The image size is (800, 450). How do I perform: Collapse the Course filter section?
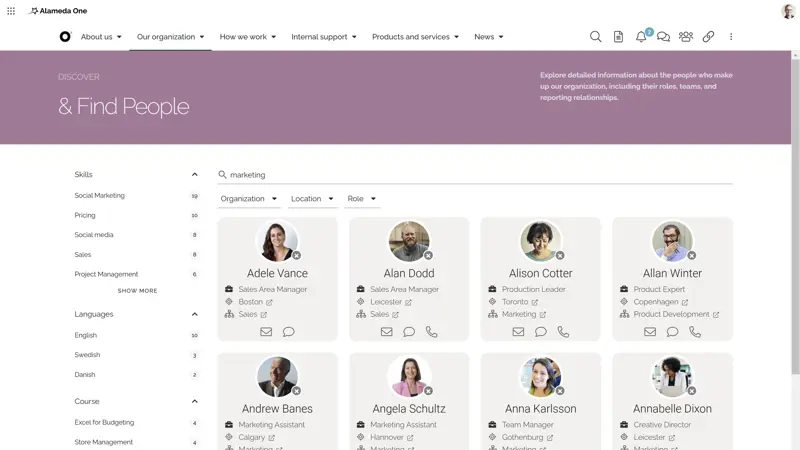click(194, 402)
